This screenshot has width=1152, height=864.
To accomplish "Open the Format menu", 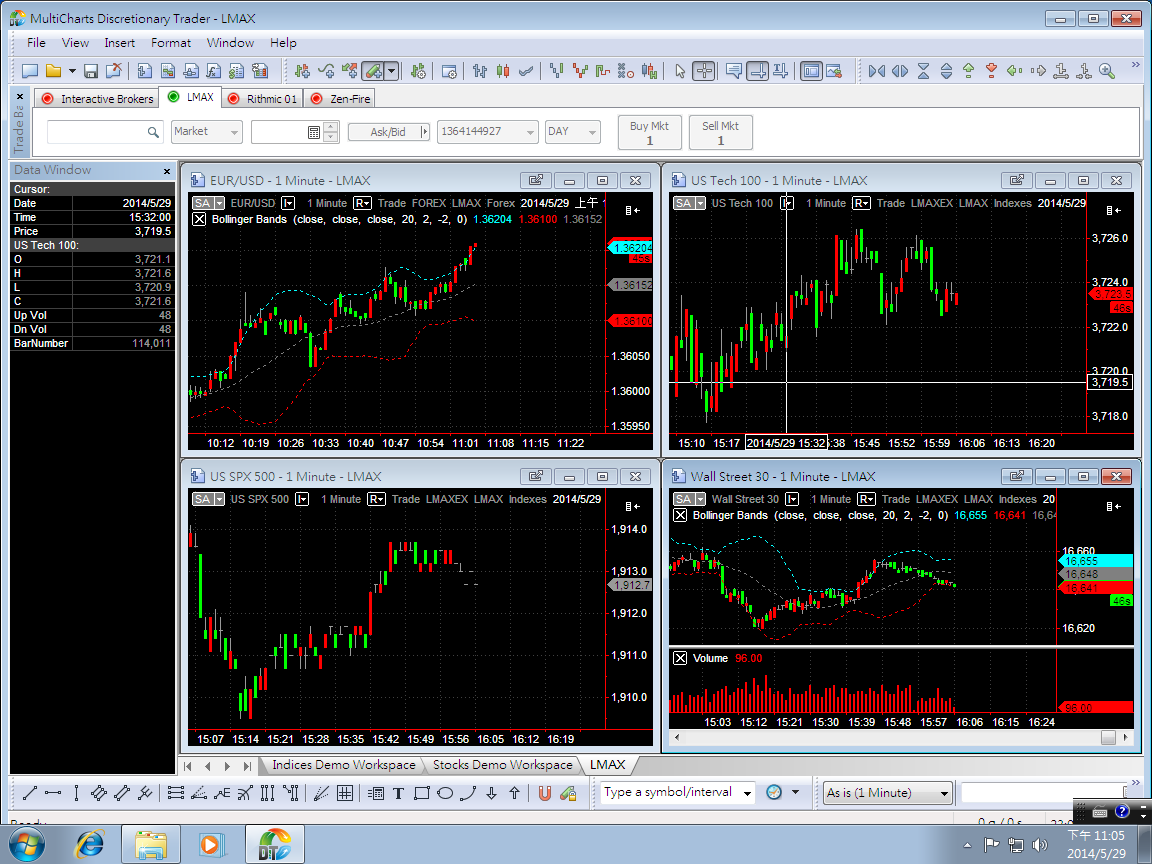I will (171, 43).
